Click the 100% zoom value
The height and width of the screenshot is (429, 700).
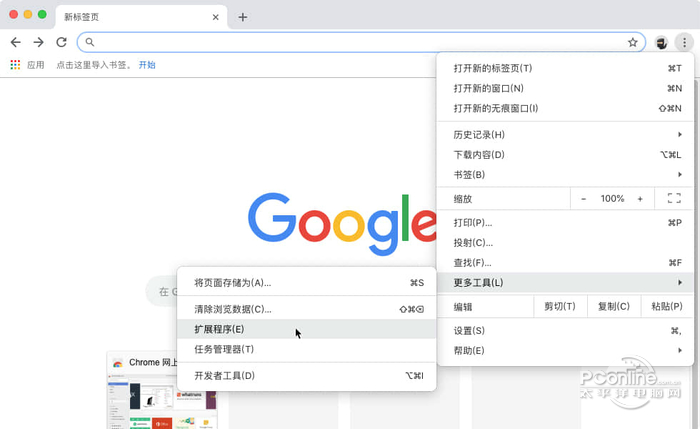(x=612, y=199)
